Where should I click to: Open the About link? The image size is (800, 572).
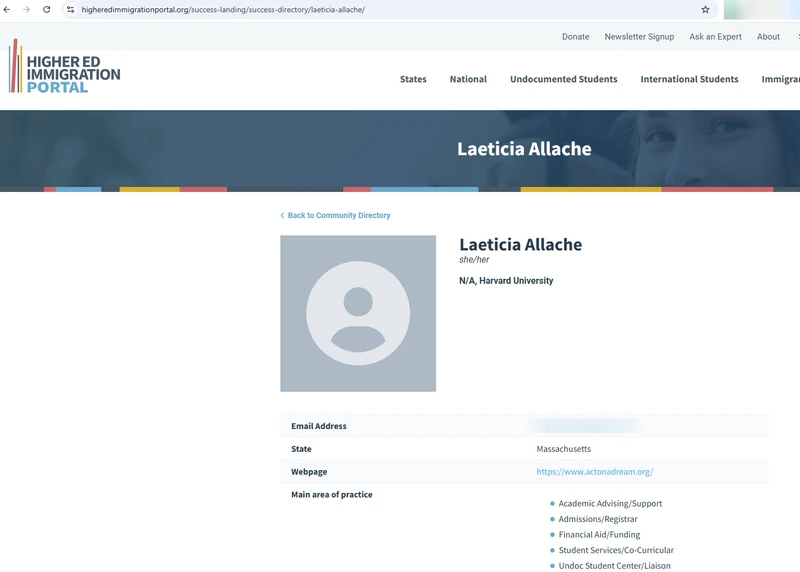click(768, 37)
